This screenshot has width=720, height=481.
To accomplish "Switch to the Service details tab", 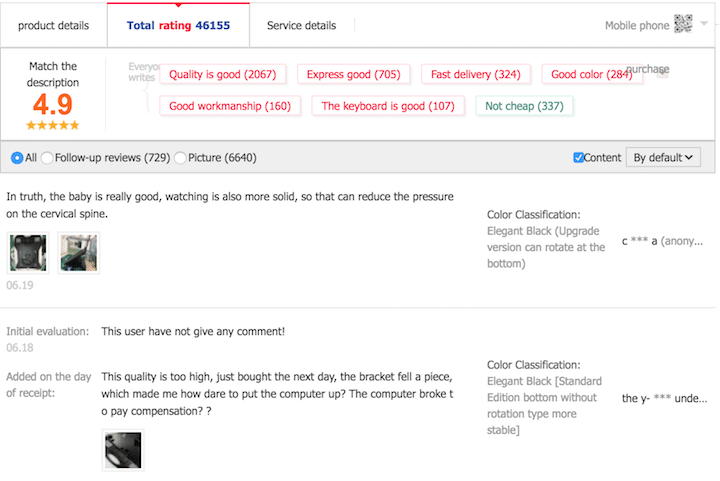I will pos(301,25).
